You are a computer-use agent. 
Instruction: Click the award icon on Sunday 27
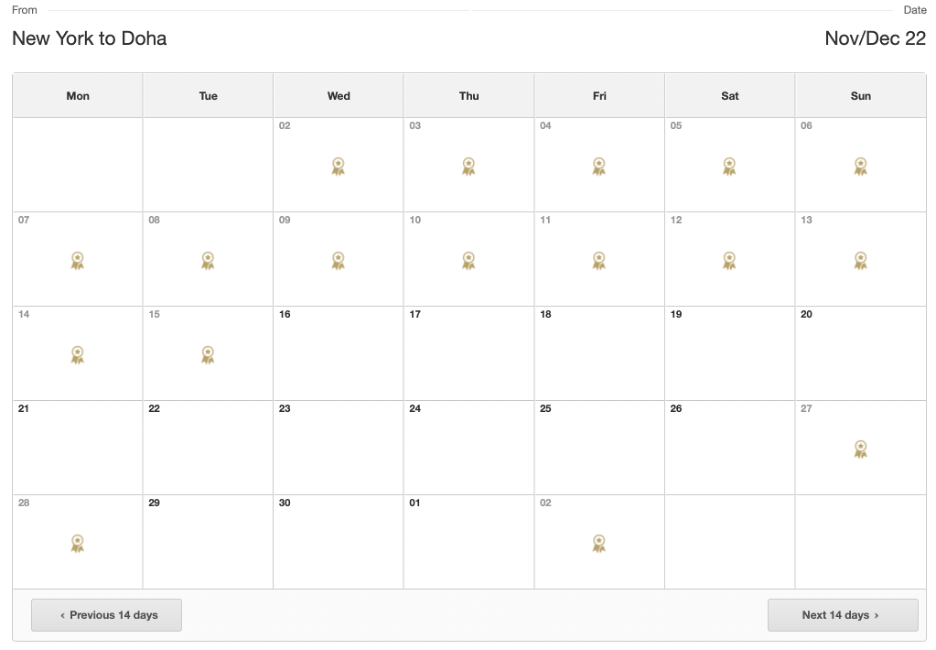click(860, 449)
